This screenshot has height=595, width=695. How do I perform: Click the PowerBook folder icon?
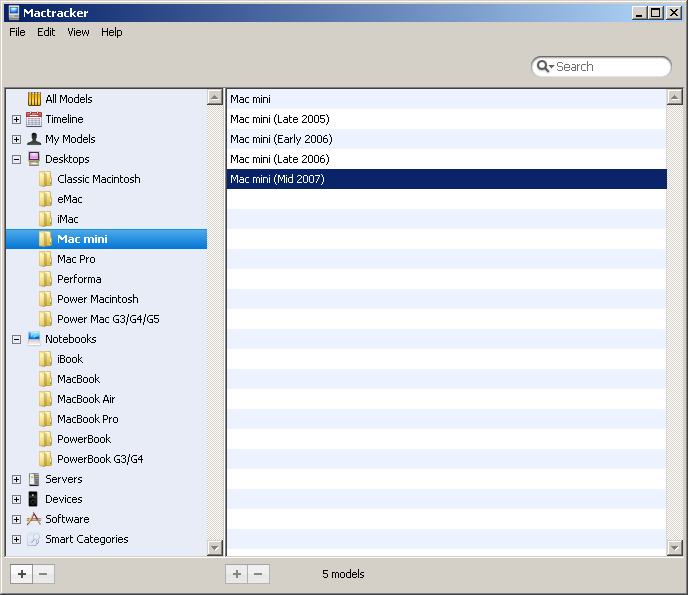(45, 439)
